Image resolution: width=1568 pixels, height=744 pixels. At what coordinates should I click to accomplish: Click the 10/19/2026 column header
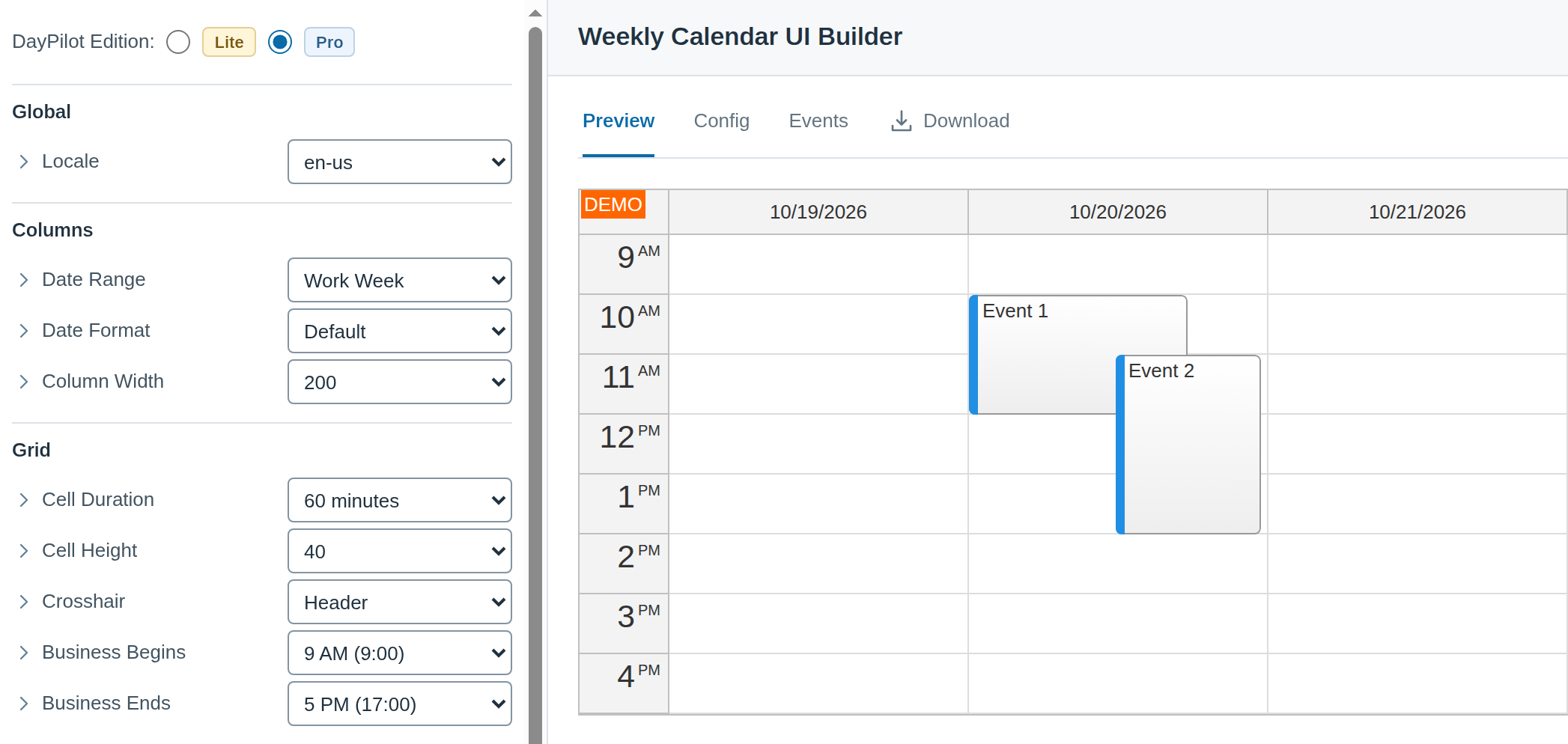pyautogui.click(x=818, y=212)
